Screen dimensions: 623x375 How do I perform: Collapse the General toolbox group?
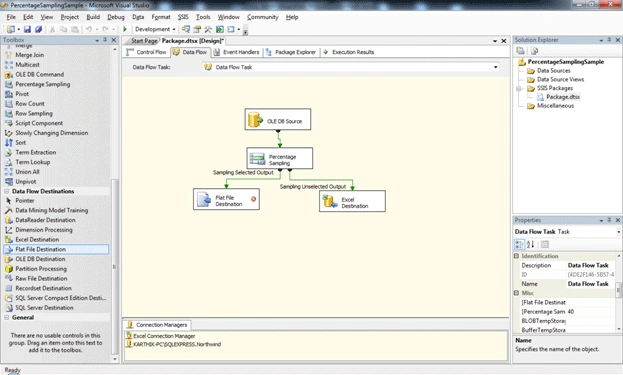[x=7, y=317]
